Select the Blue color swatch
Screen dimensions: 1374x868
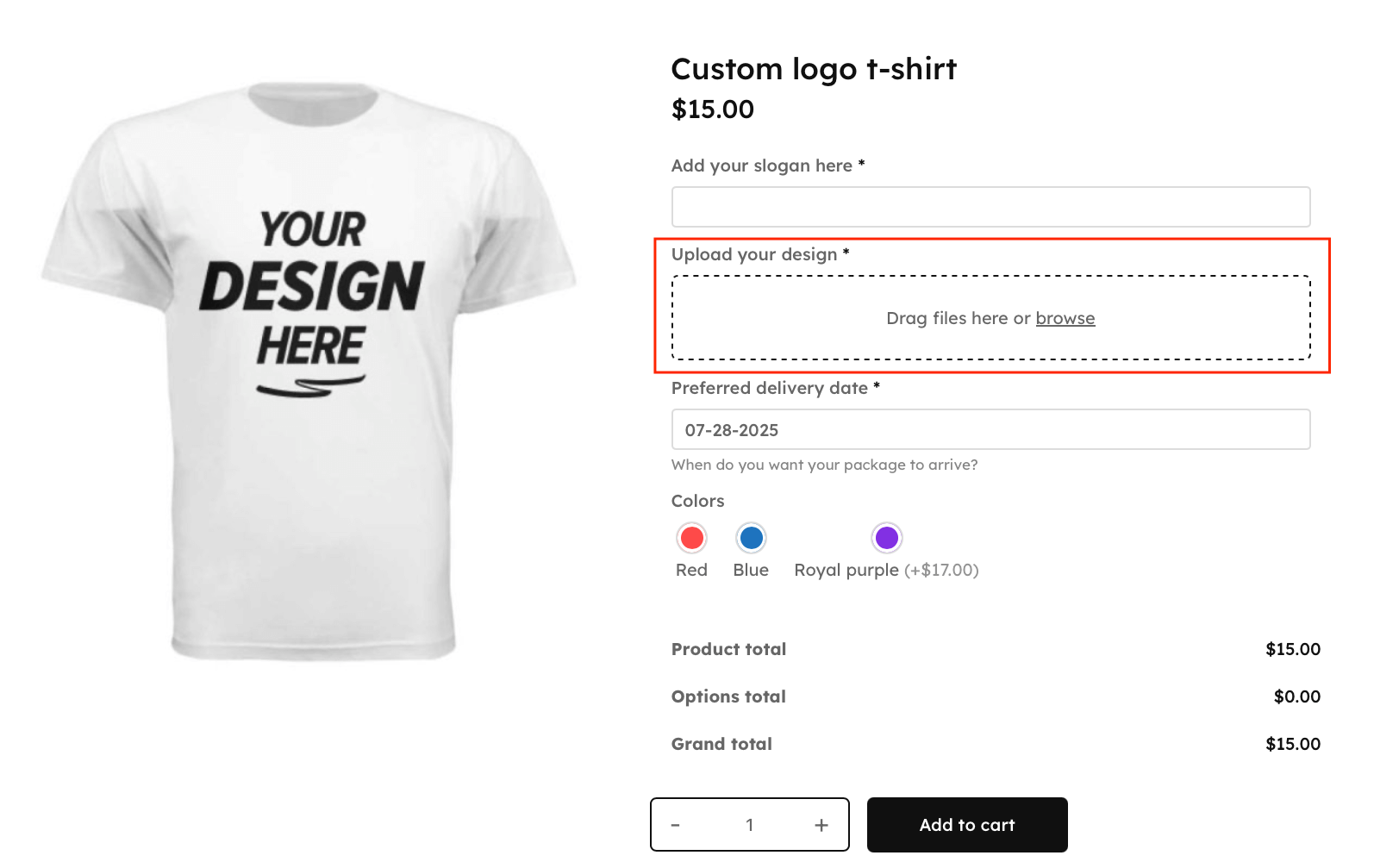pos(751,538)
